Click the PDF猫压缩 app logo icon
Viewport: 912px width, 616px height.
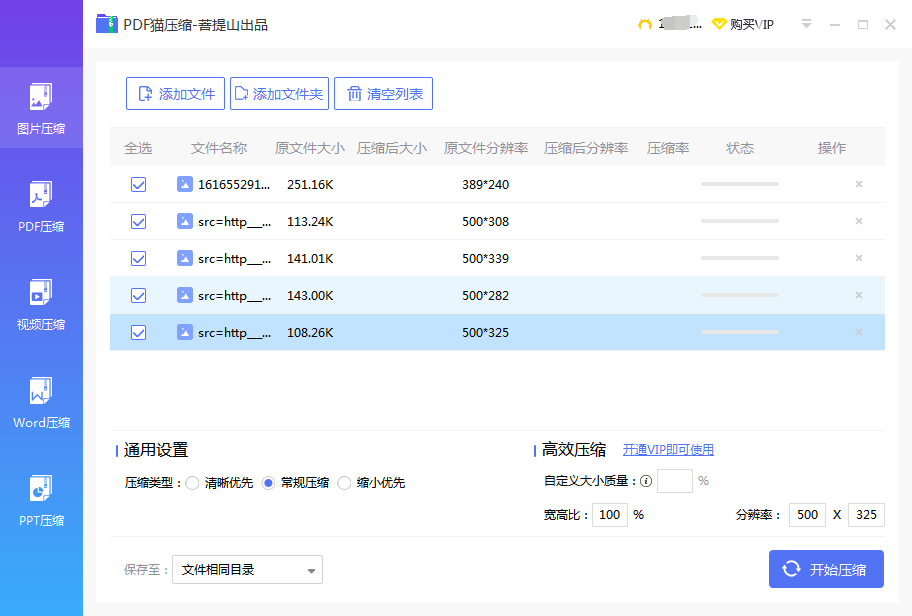107,24
